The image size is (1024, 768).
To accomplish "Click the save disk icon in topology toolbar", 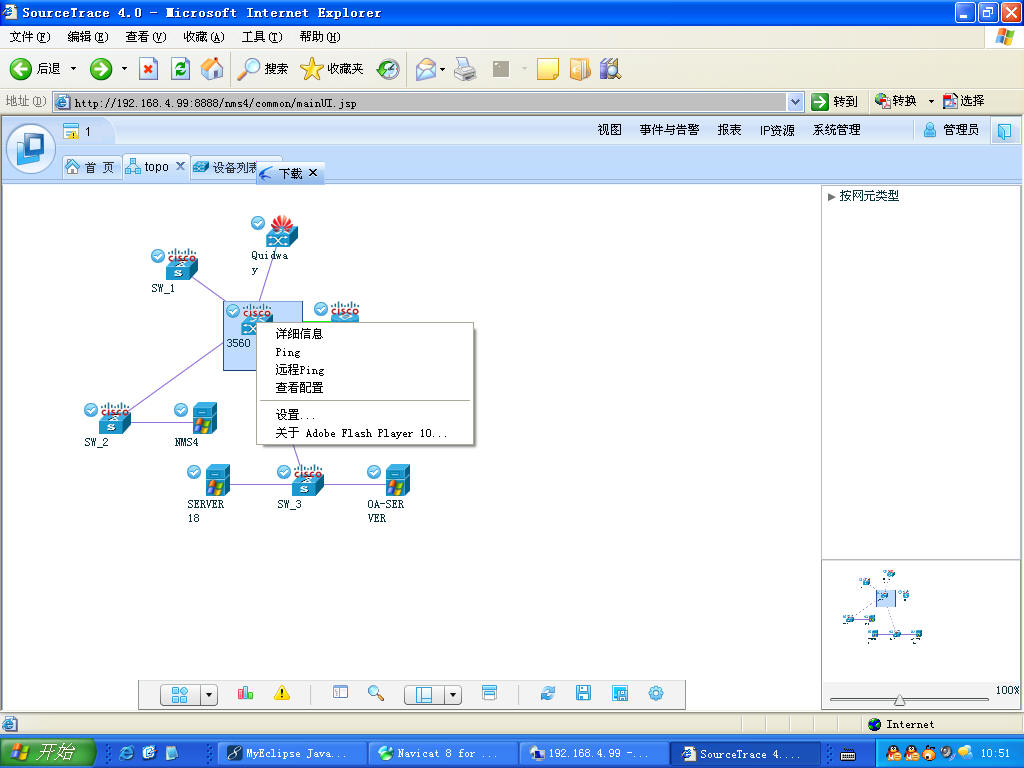I will click(583, 693).
